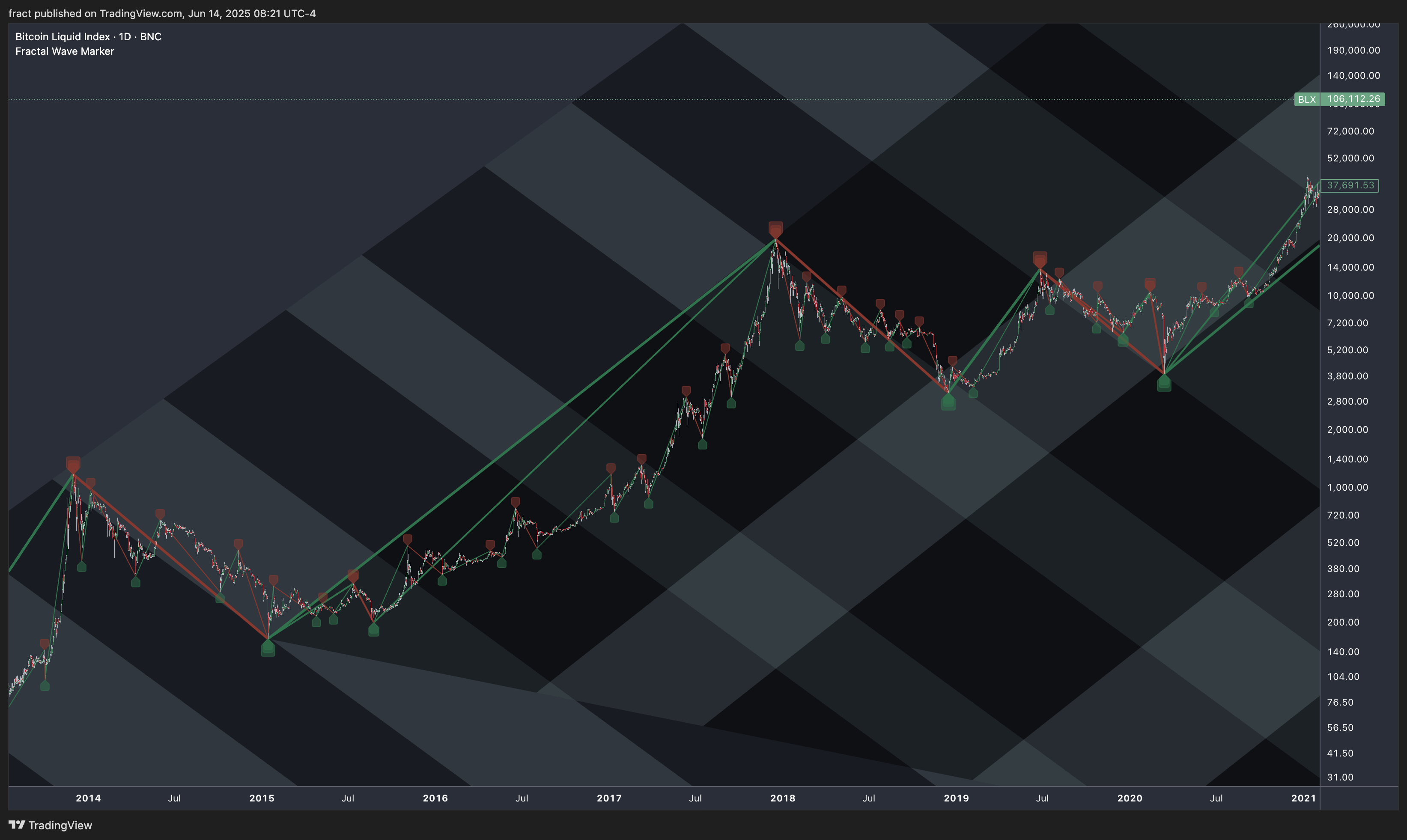Click the 1,400.00 price axis label
The image size is (1407, 840).
1347,459
